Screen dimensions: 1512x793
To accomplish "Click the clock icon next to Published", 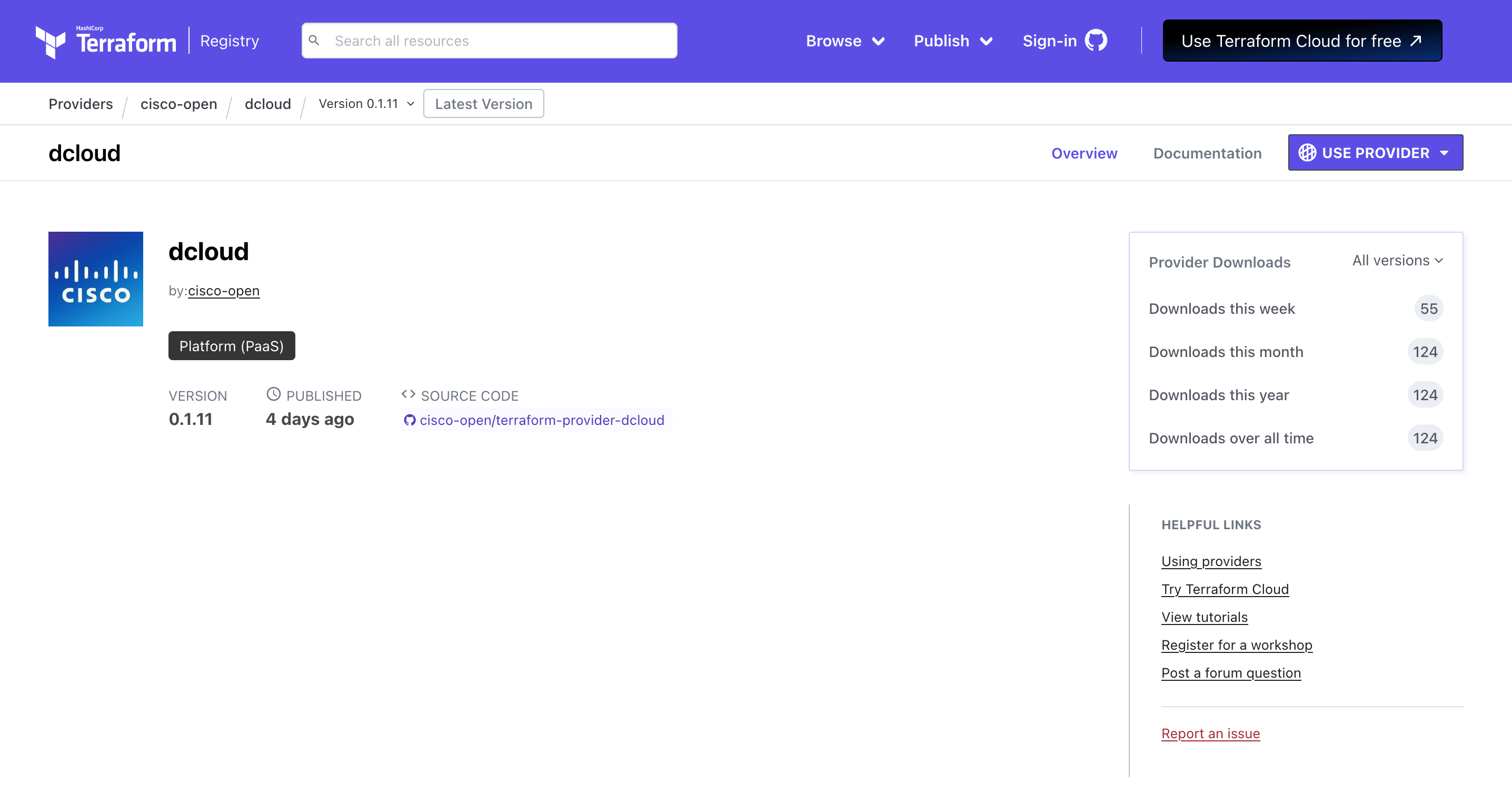I will [x=274, y=394].
